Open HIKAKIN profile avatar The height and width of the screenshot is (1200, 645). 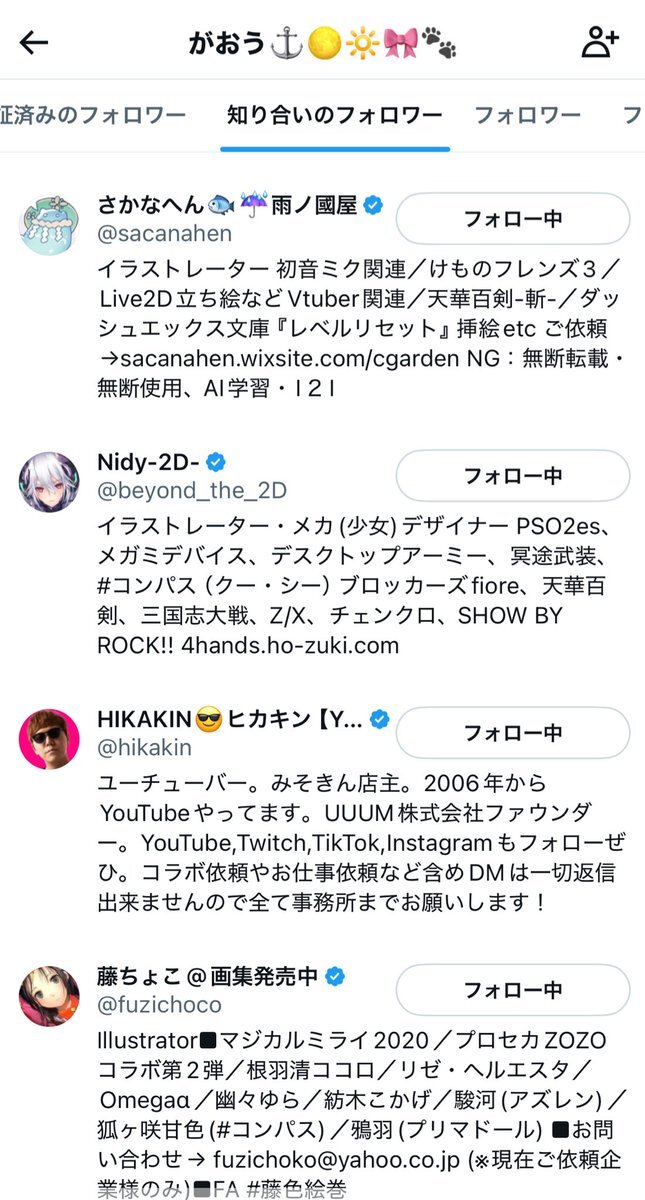[49, 739]
